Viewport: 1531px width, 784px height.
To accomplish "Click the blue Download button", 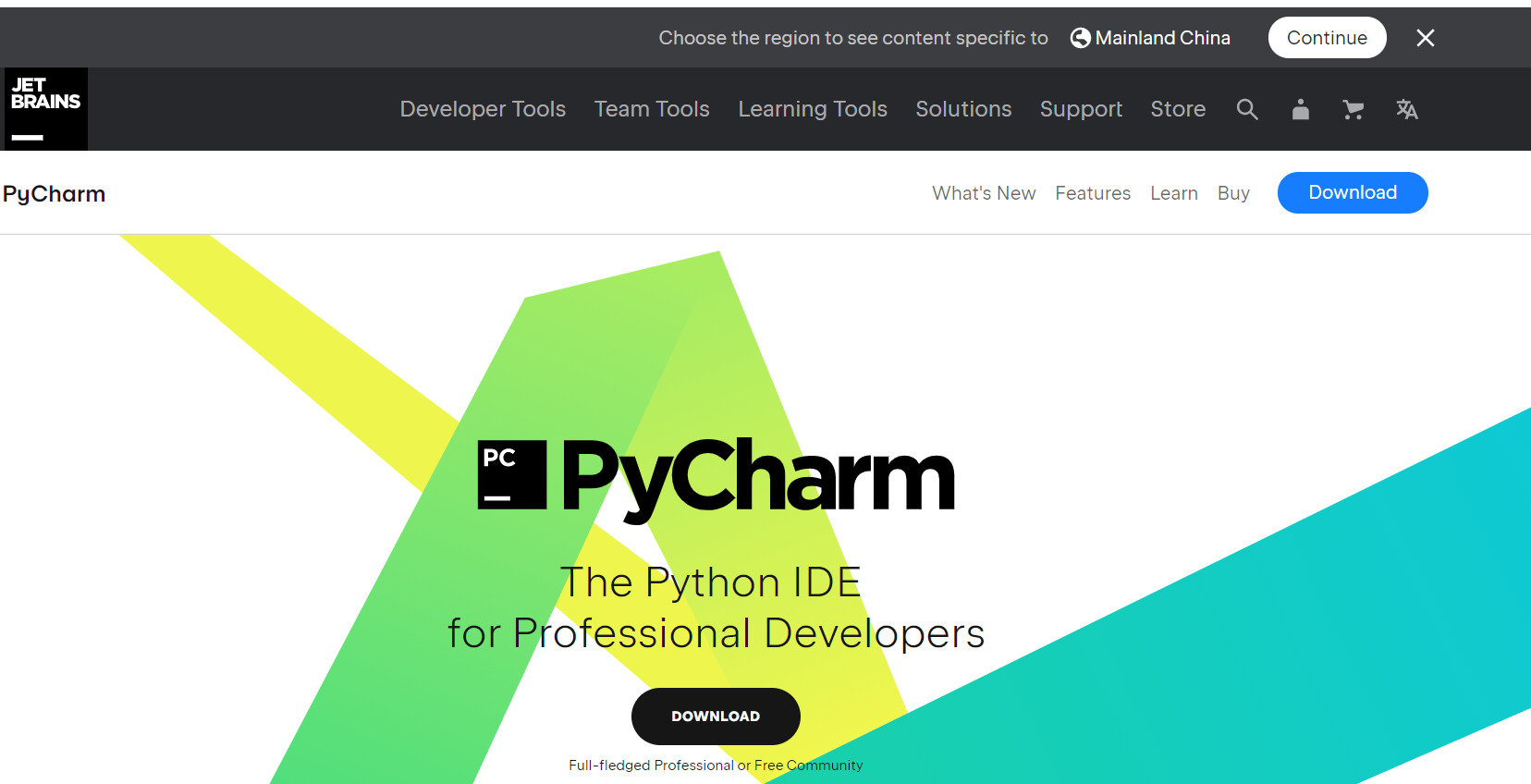I will click(x=1353, y=192).
